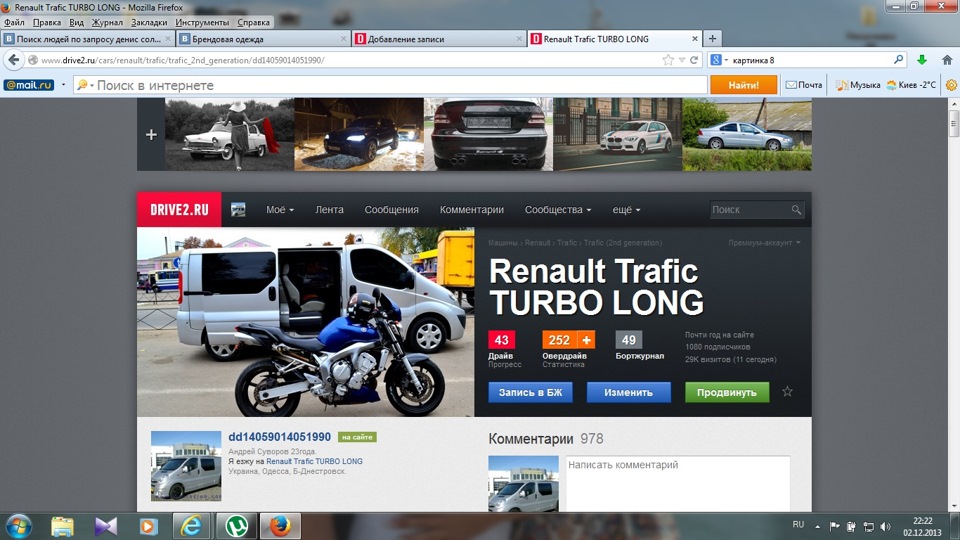Screen dimensions: 960x540
Task: Open the Закладки menu
Action: pyautogui.click(x=149, y=23)
